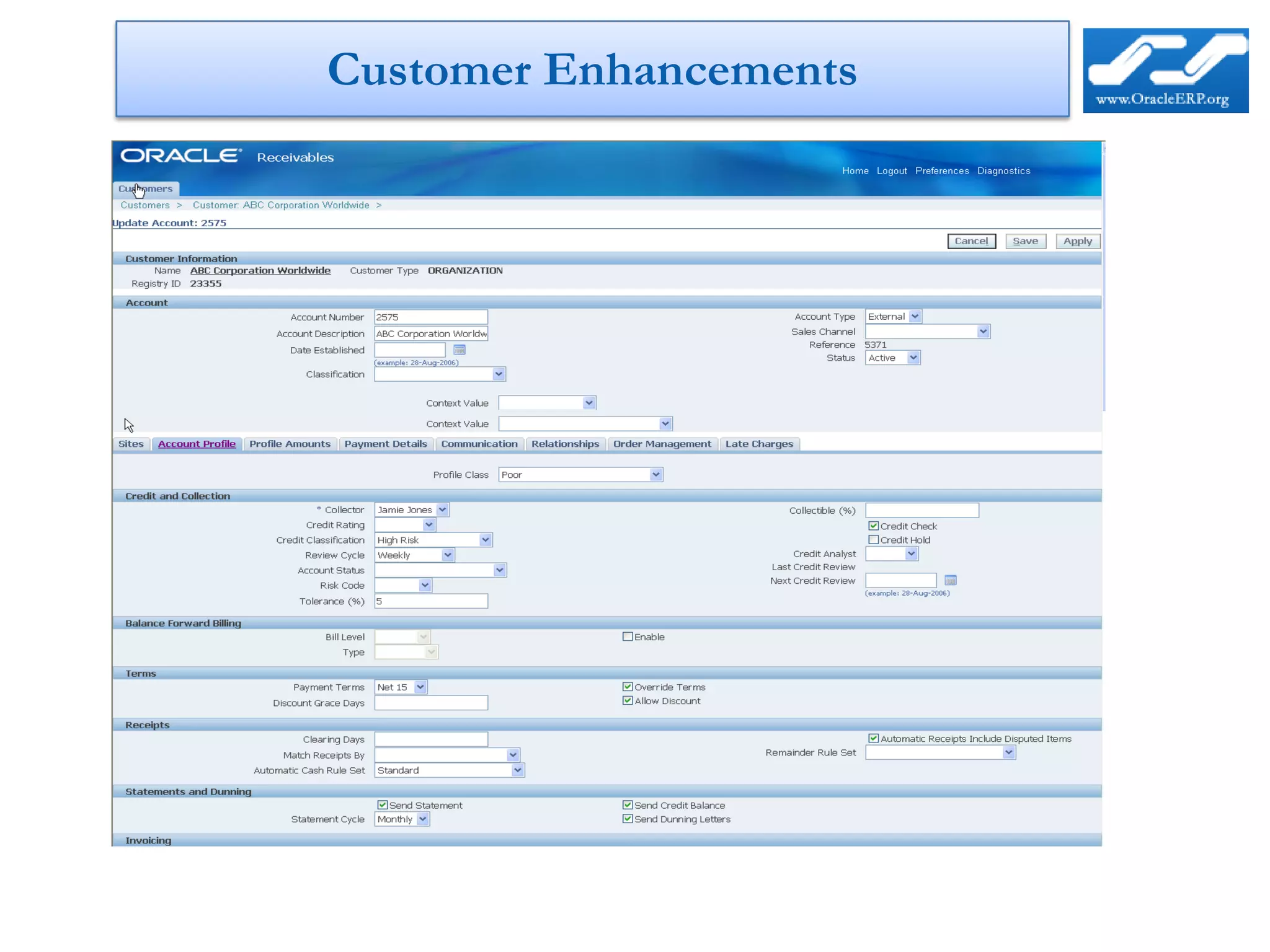This screenshot has height=952, width=1270.
Task: Click the Discount Grace Days field
Action: [x=431, y=703]
